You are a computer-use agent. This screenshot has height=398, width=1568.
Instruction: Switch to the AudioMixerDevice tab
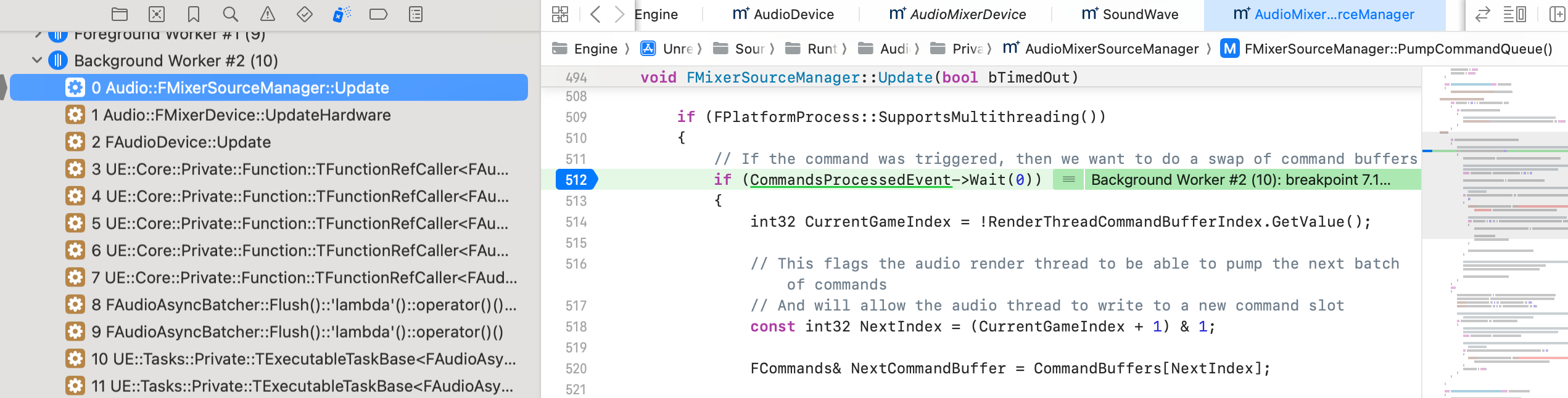pos(957,14)
